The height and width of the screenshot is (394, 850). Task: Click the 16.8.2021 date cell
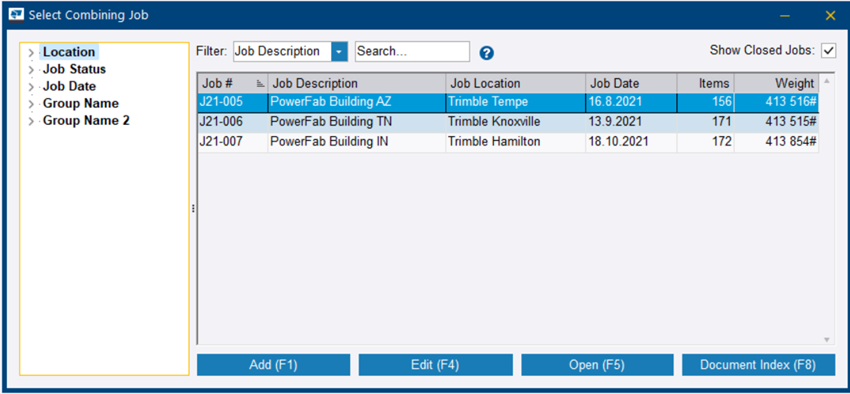click(631, 102)
